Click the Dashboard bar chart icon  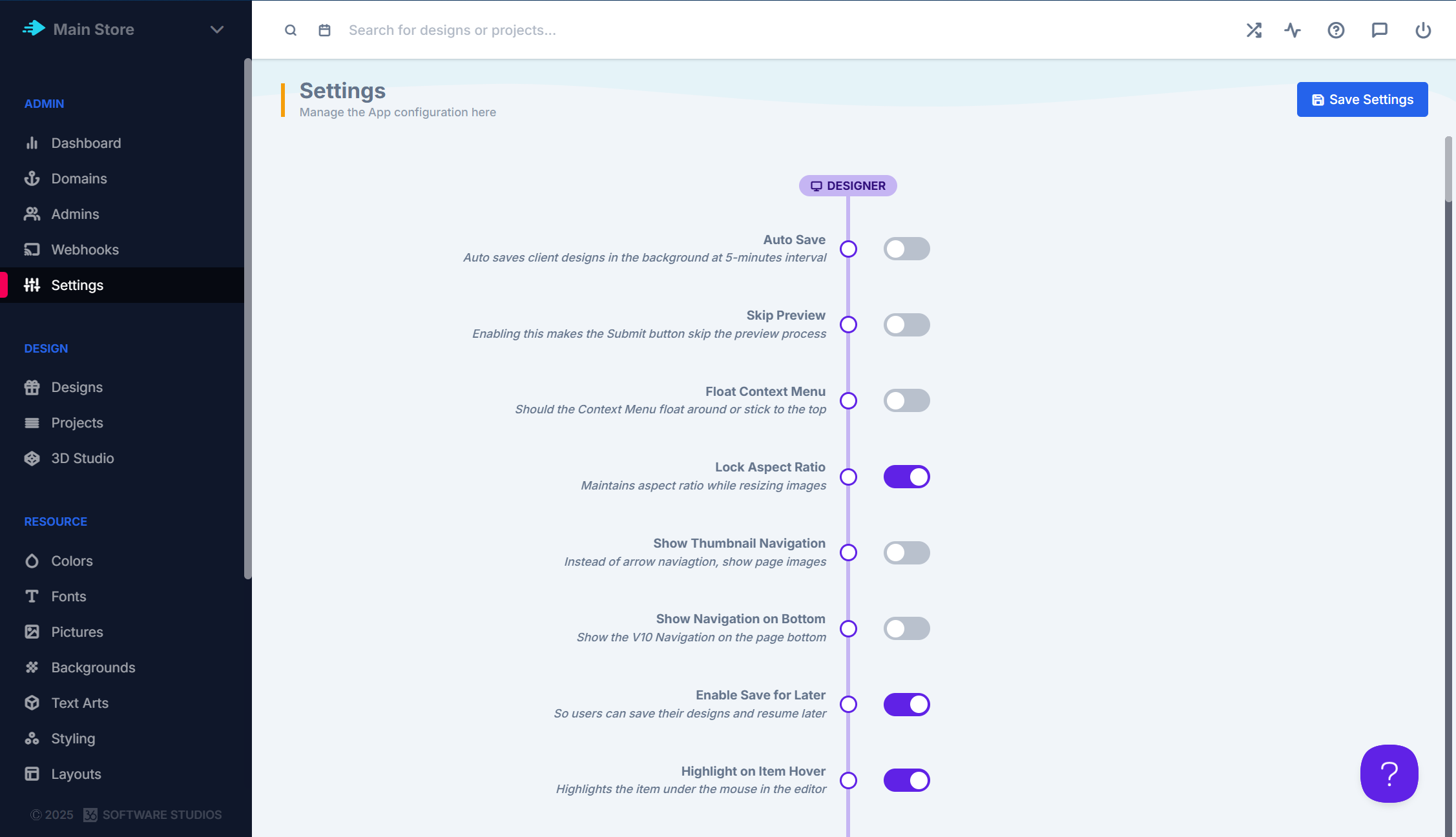point(32,143)
